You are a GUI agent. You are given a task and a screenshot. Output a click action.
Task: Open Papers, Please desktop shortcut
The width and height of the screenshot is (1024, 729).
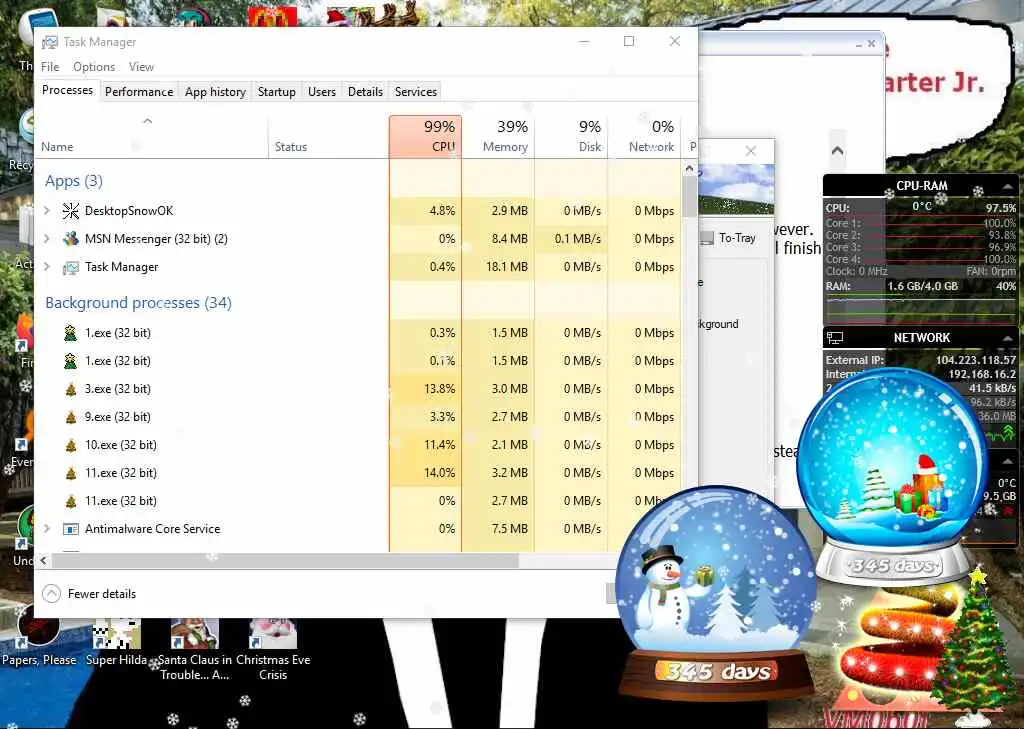click(39, 643)
